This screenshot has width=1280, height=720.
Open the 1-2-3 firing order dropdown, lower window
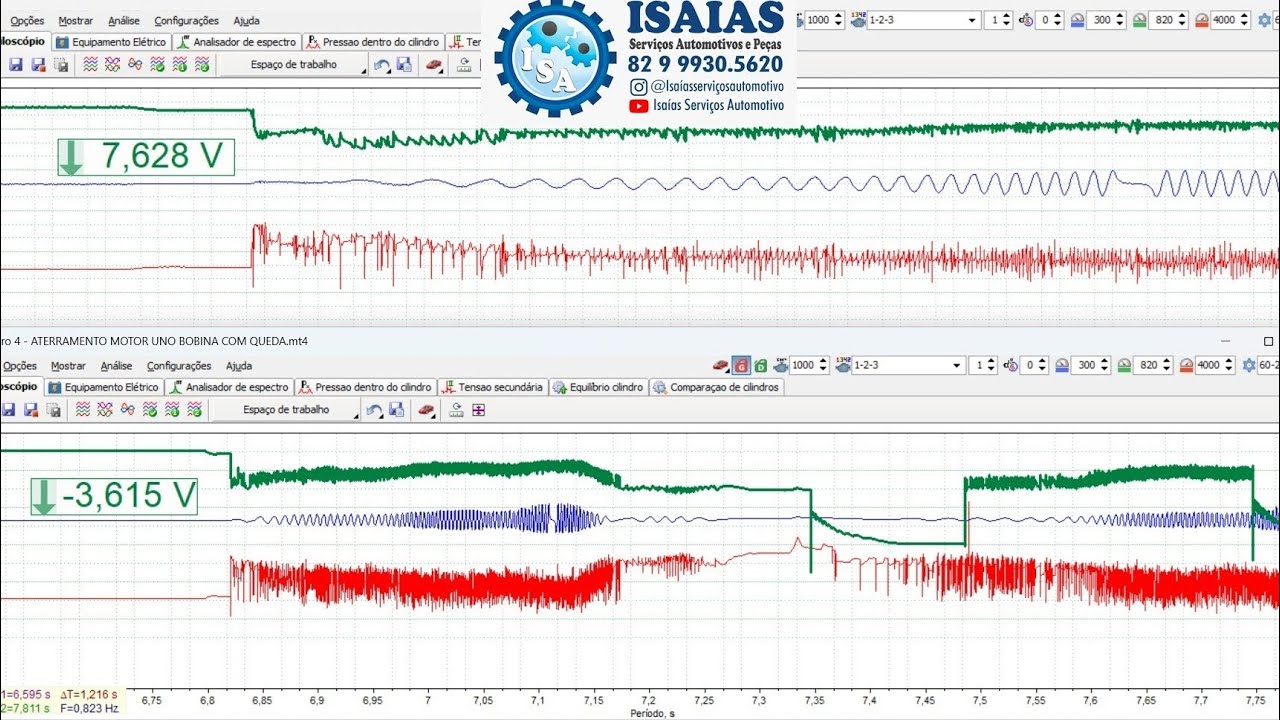pyautogui.click(x=908, y=365)
